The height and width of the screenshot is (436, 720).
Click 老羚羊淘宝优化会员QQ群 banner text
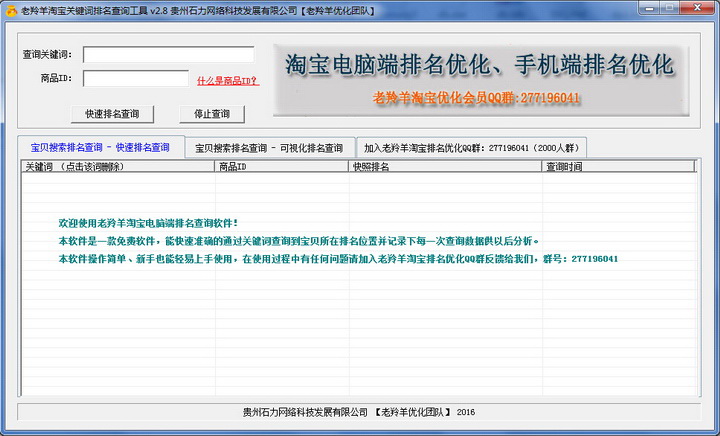pyautogui.click(x=476, y=98)
